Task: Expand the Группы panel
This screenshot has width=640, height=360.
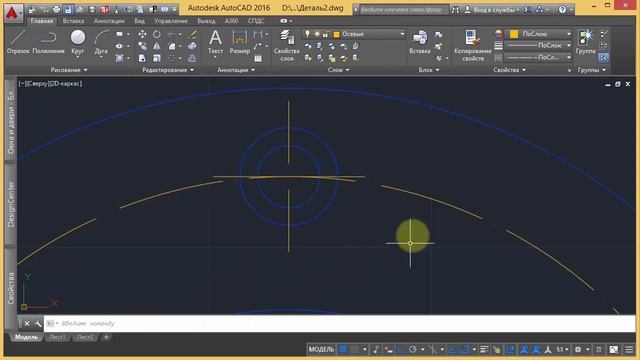Action: tap(591, 70)
